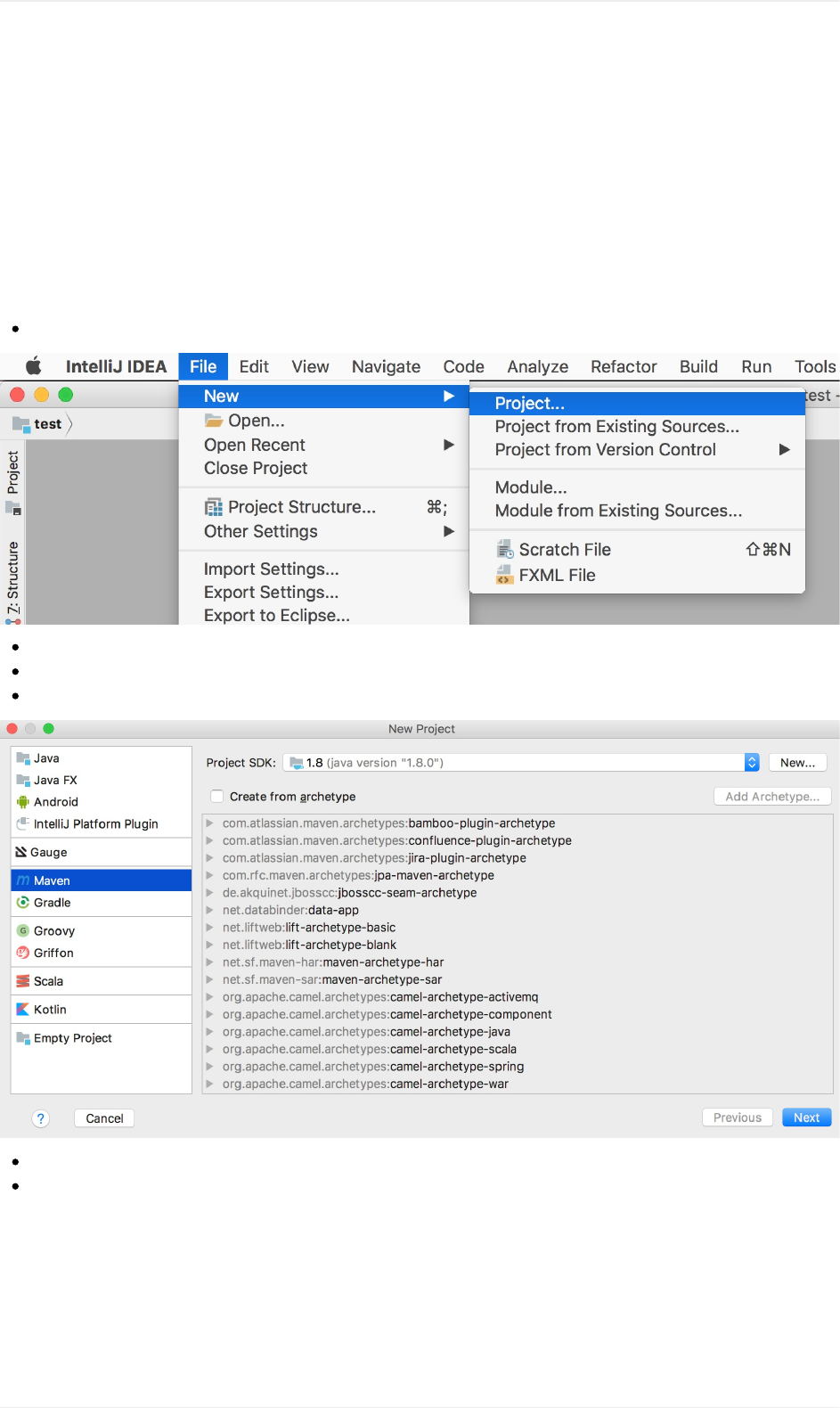This screenshot has height=1408, width=840.
Task: Open Other Settings submenu
Action: pos(324,531)
